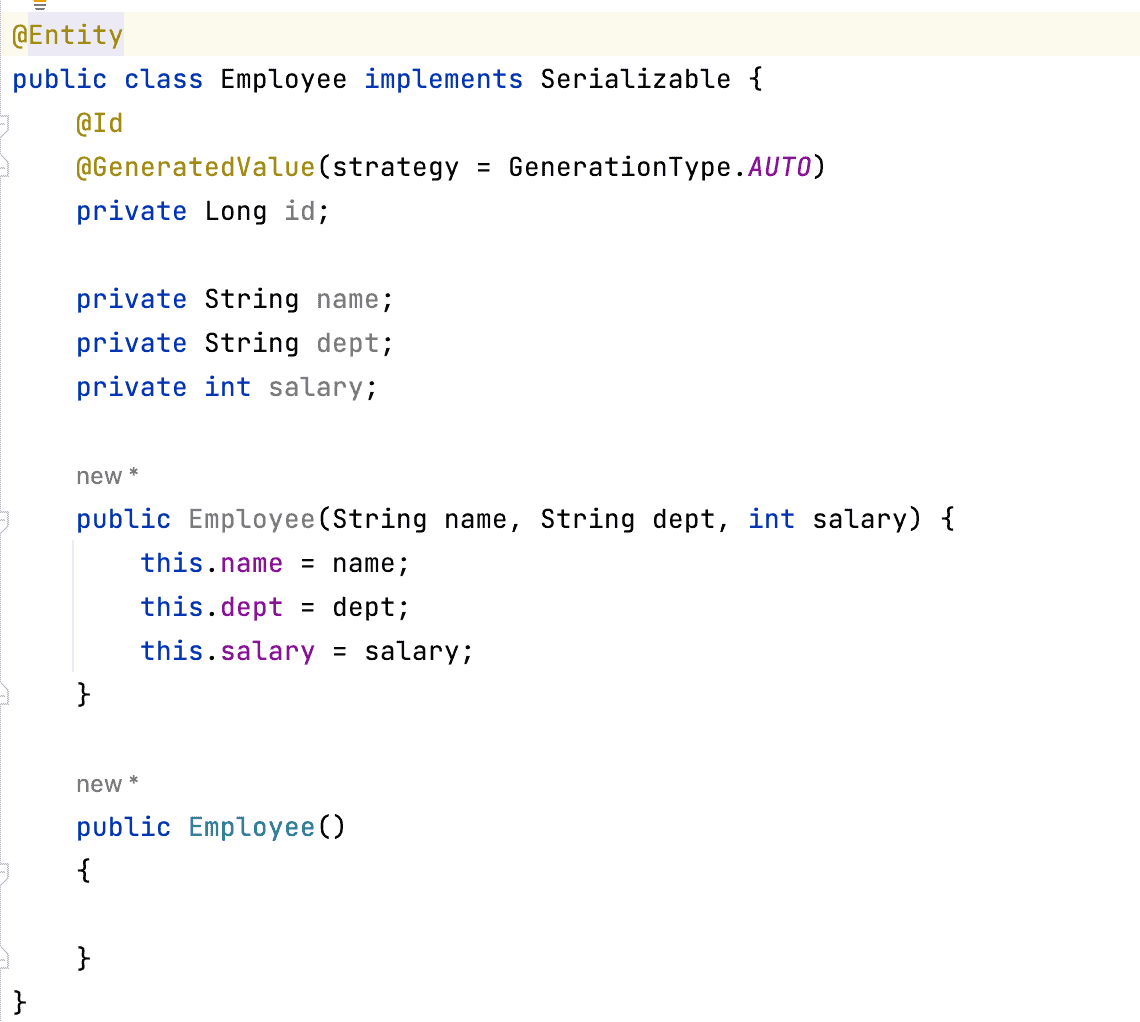This screenshot has height=1022, width=1140.
Task: Click the 'dept' constructor parameter
Action: point(683,519)
